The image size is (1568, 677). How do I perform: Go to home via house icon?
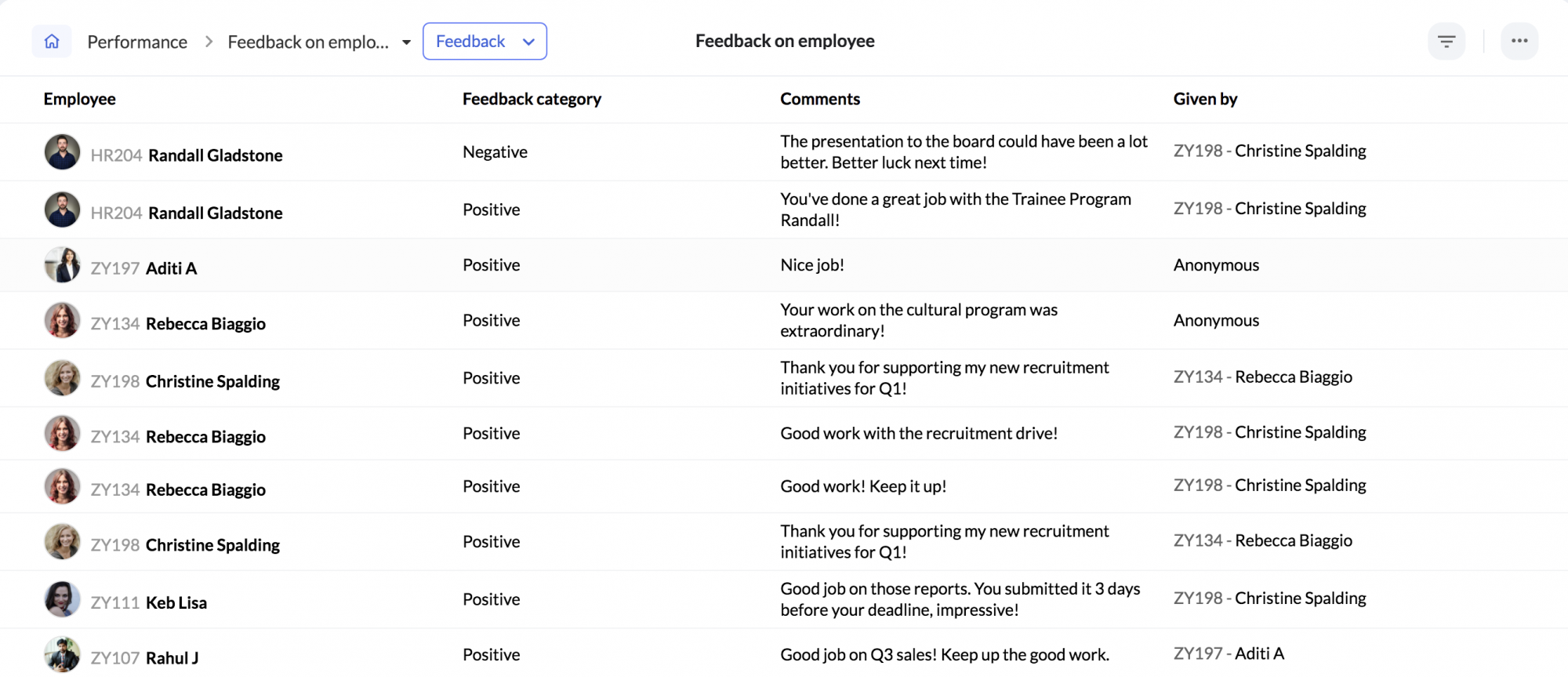click(52, 42)
